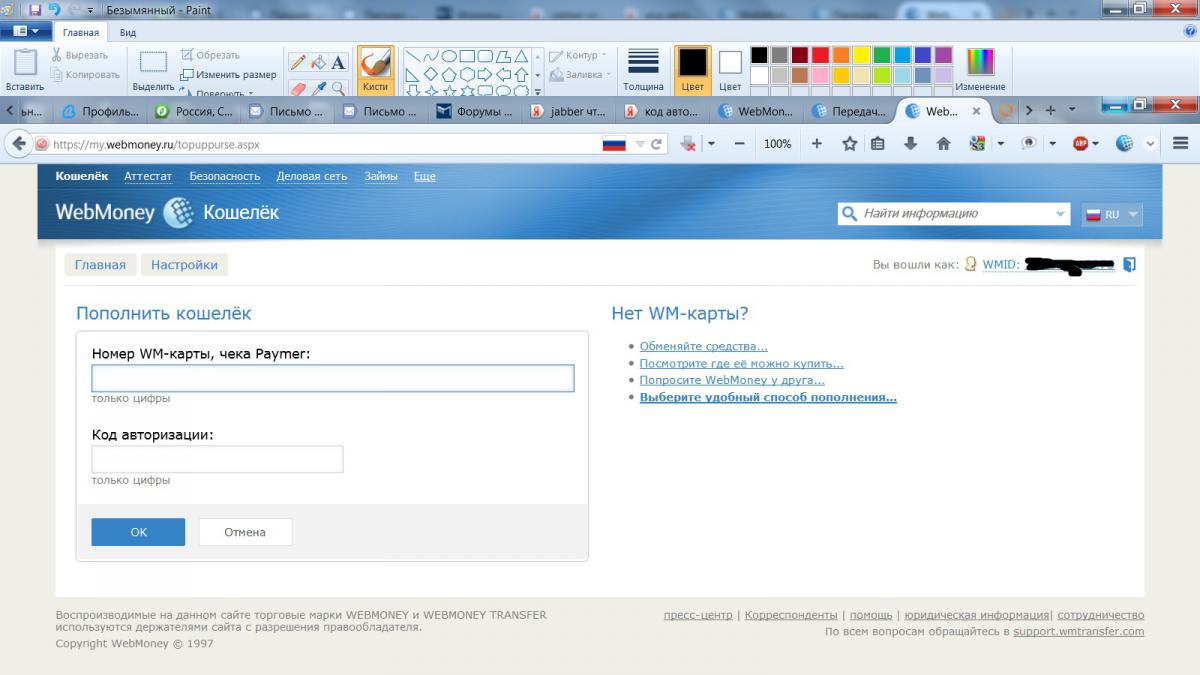Pick the yellow color swatch in palette
1200x675 pixels.
click(x=861, y=55)
